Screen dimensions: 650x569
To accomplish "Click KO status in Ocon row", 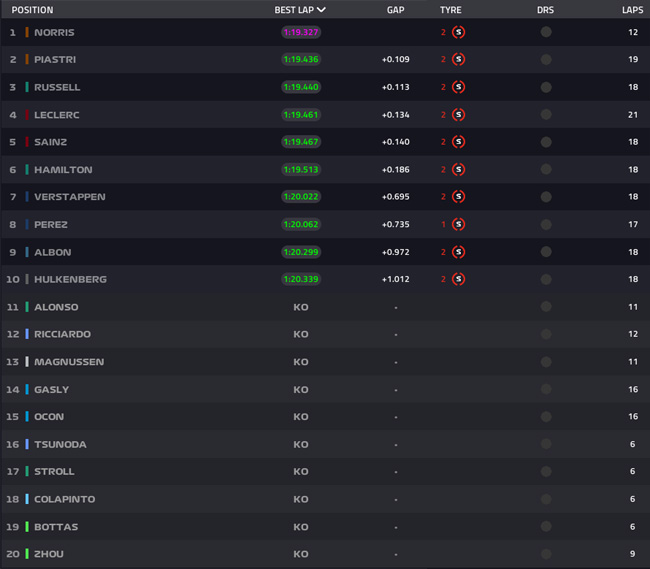I will 301,416.
